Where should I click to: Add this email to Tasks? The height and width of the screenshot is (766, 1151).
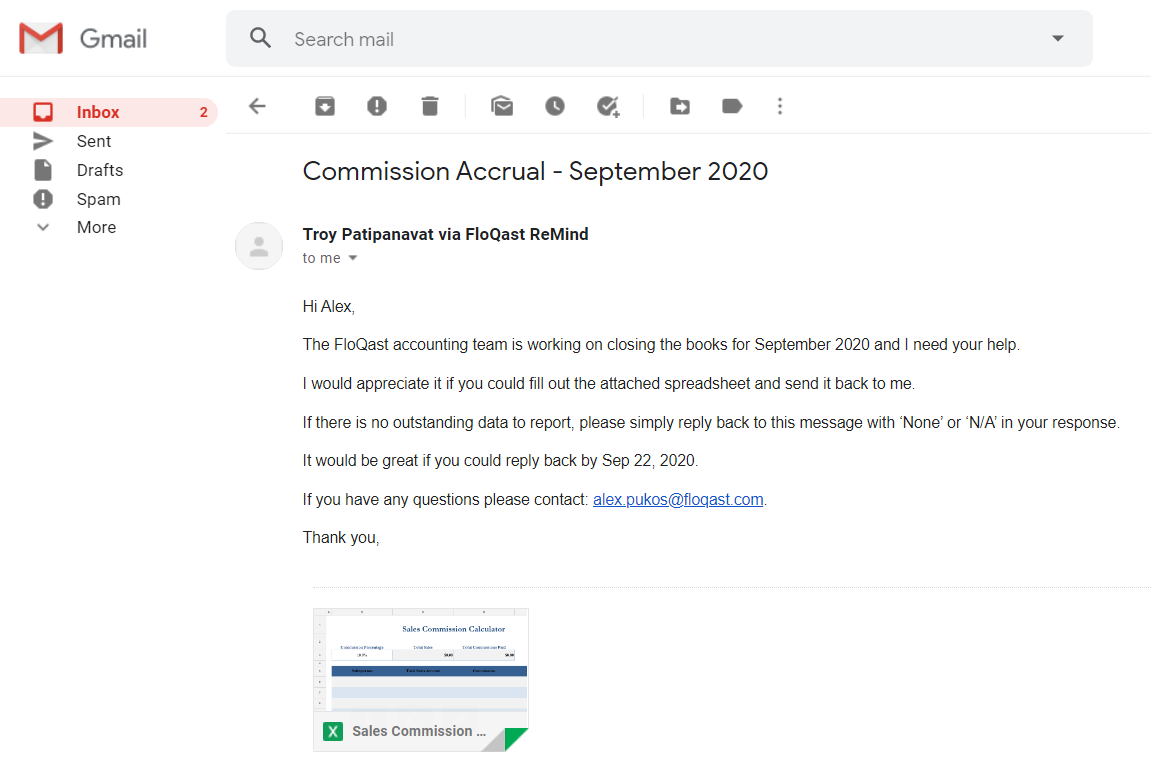(608, 106)
